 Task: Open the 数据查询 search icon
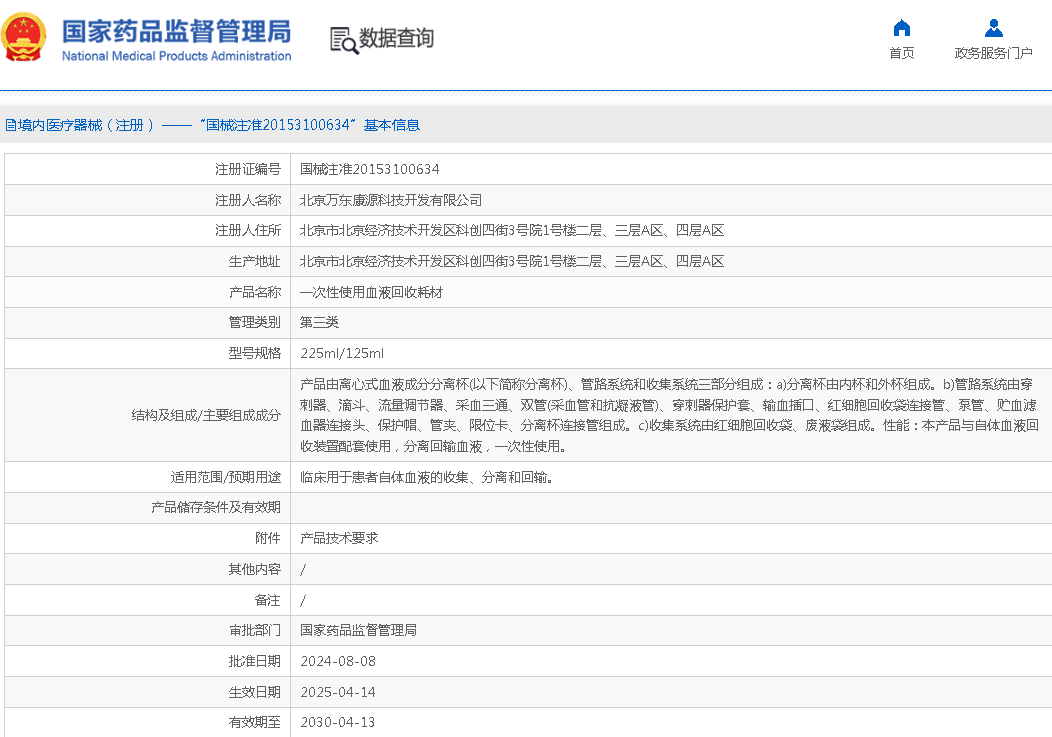pyautogui.click(x=344, y=40)
